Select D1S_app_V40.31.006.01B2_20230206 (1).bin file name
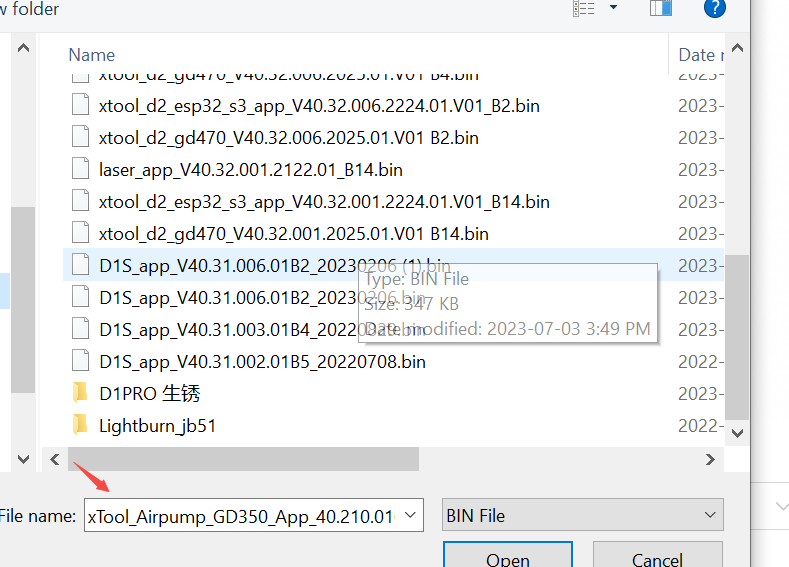The height and width of the screenshot is (567, 789). pyautogui.click(x=274, y=266)
